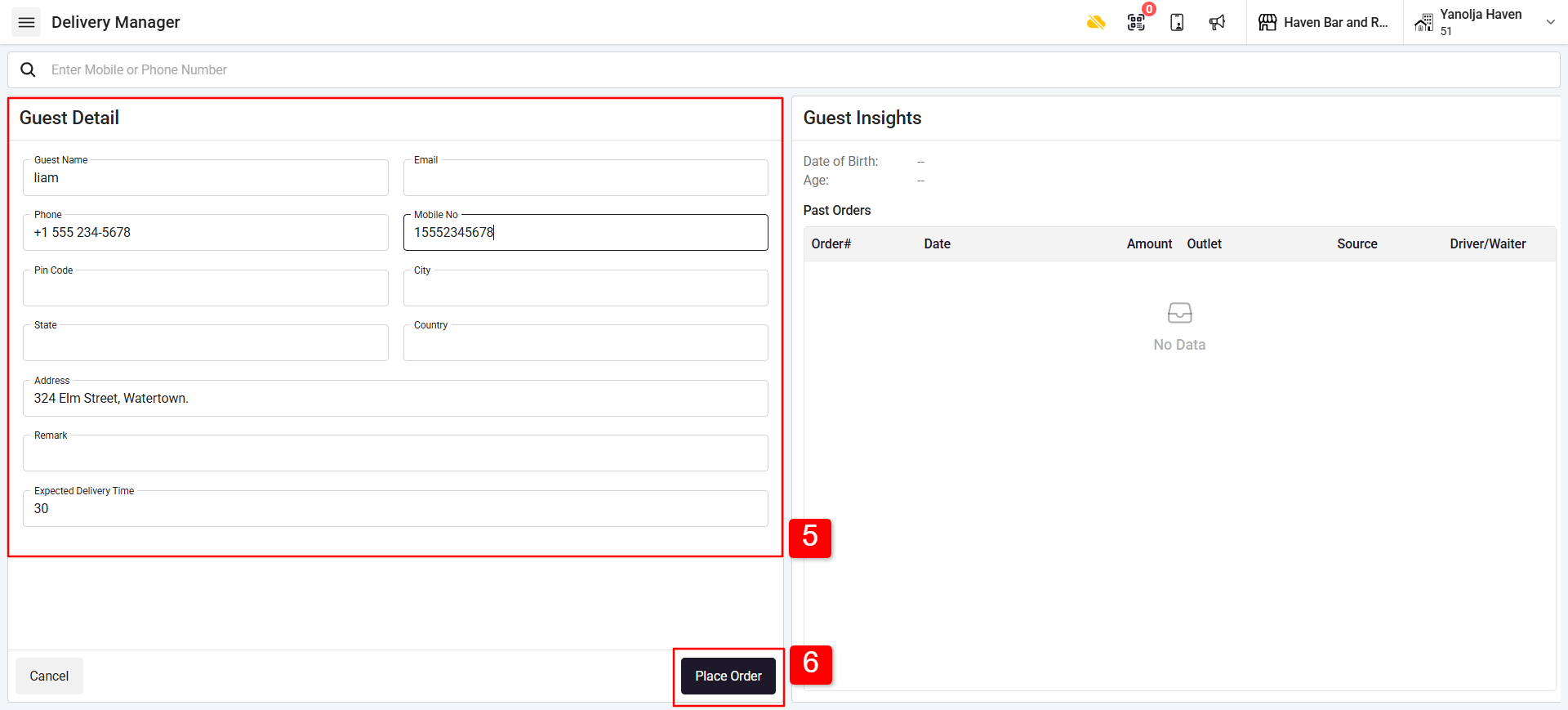
Task: Click the Email input field
Action: click(586, 177)
